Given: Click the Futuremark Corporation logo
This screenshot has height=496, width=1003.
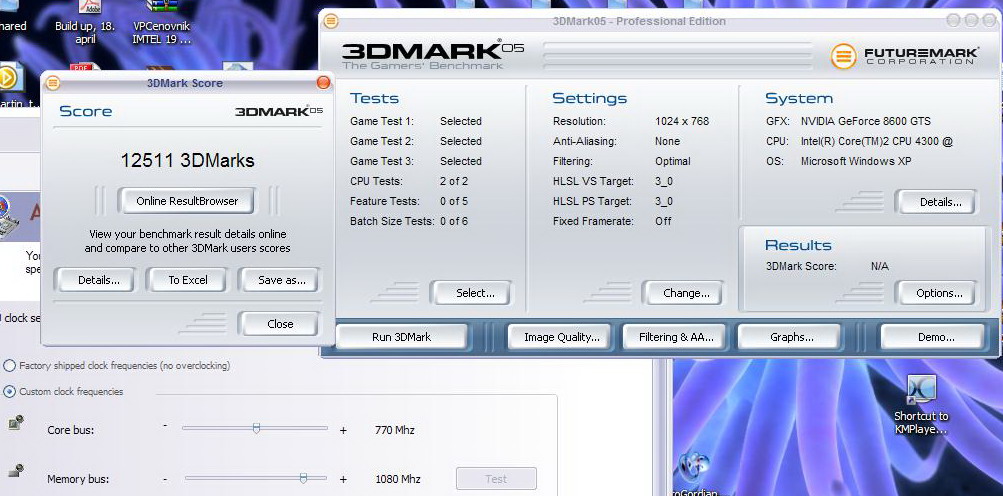Looking at the screenshot, I should click(x=904, y=56).
